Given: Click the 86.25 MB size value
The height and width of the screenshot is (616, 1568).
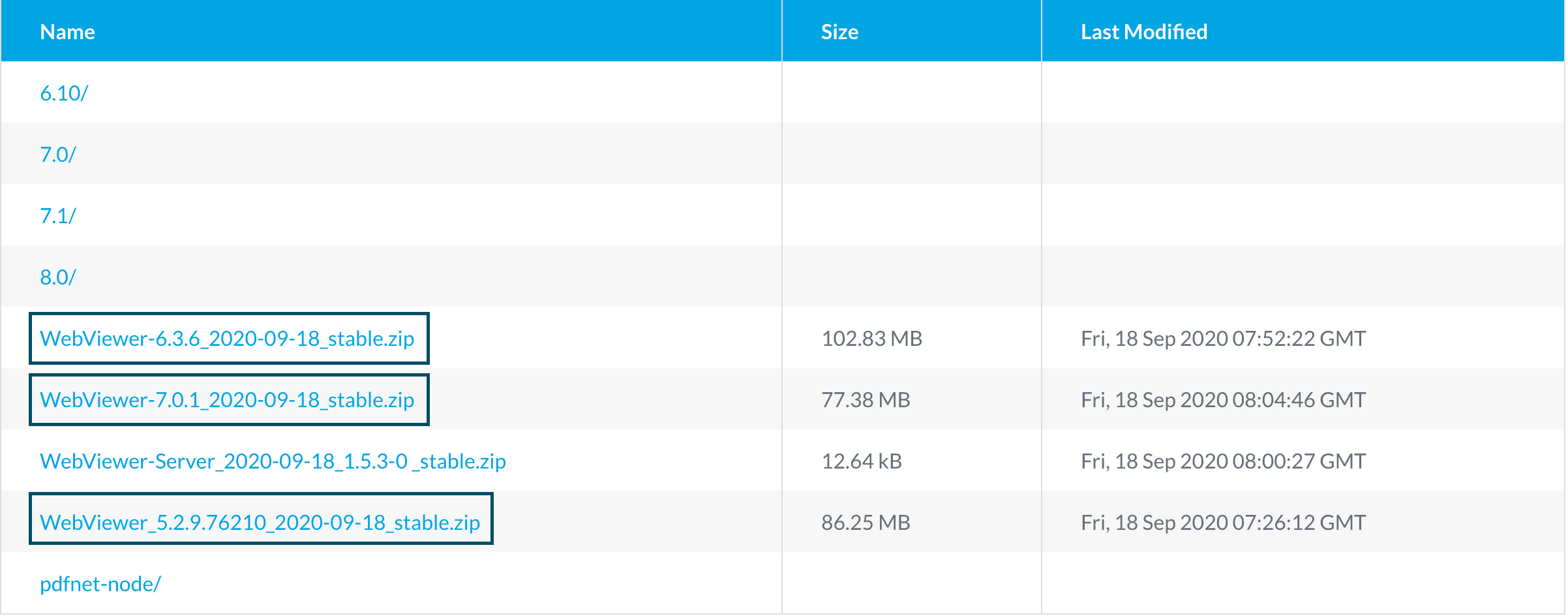Looking at the screenshot, I should [x=866, y=523].
